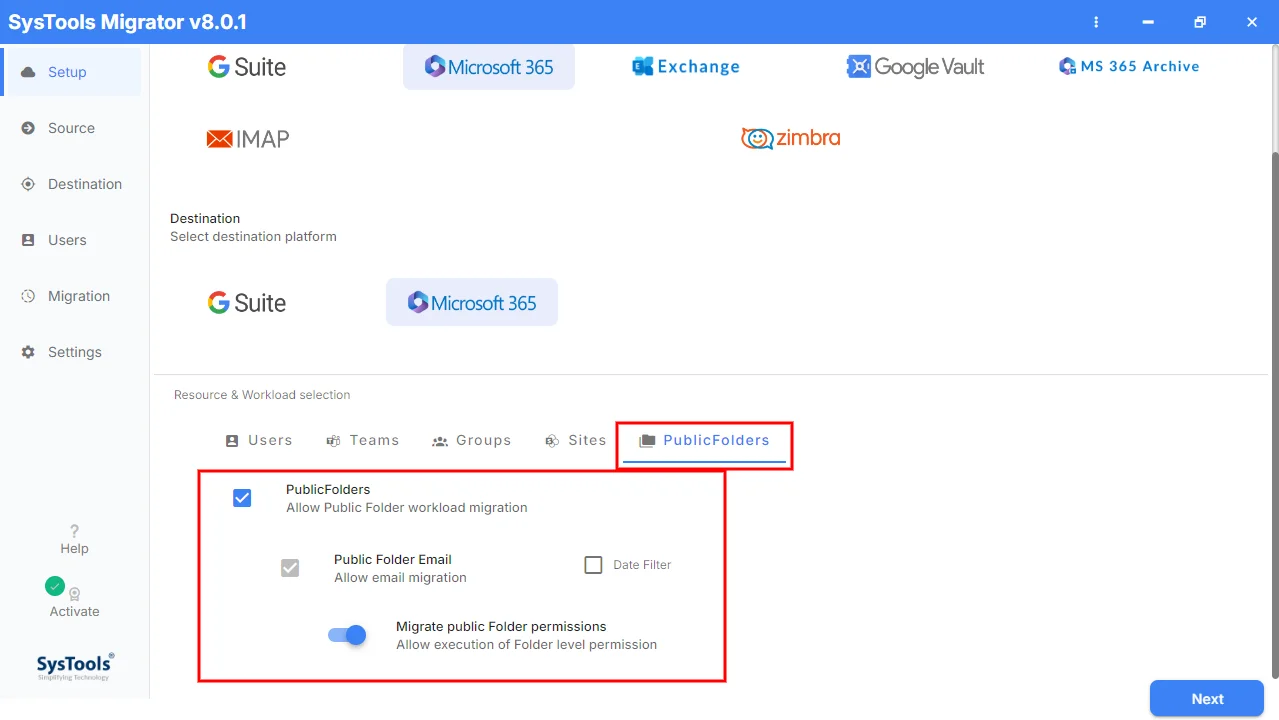Switch to the Sites tab
1279x720 pixels.
(x=575, y=440)
